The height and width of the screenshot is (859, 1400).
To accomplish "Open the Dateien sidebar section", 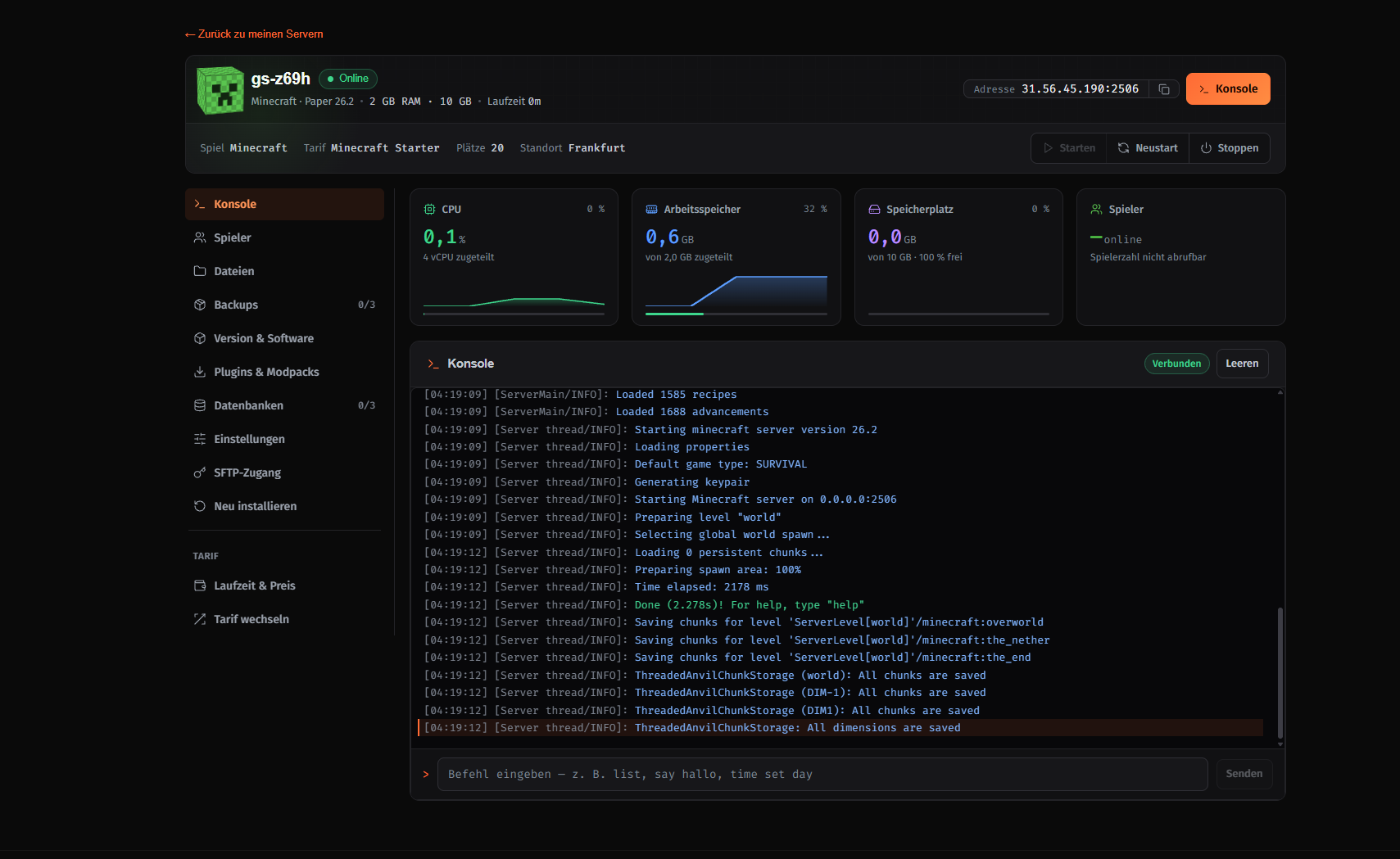I will (284, 271).
